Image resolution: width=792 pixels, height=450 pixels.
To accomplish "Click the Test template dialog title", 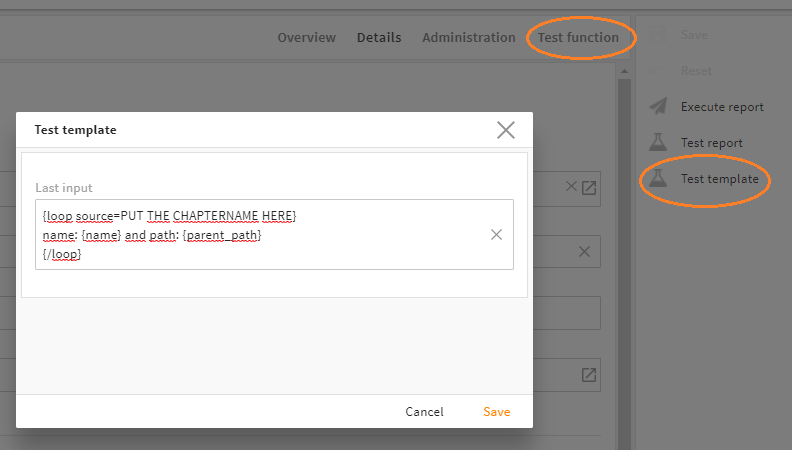I will click(75, 130).
